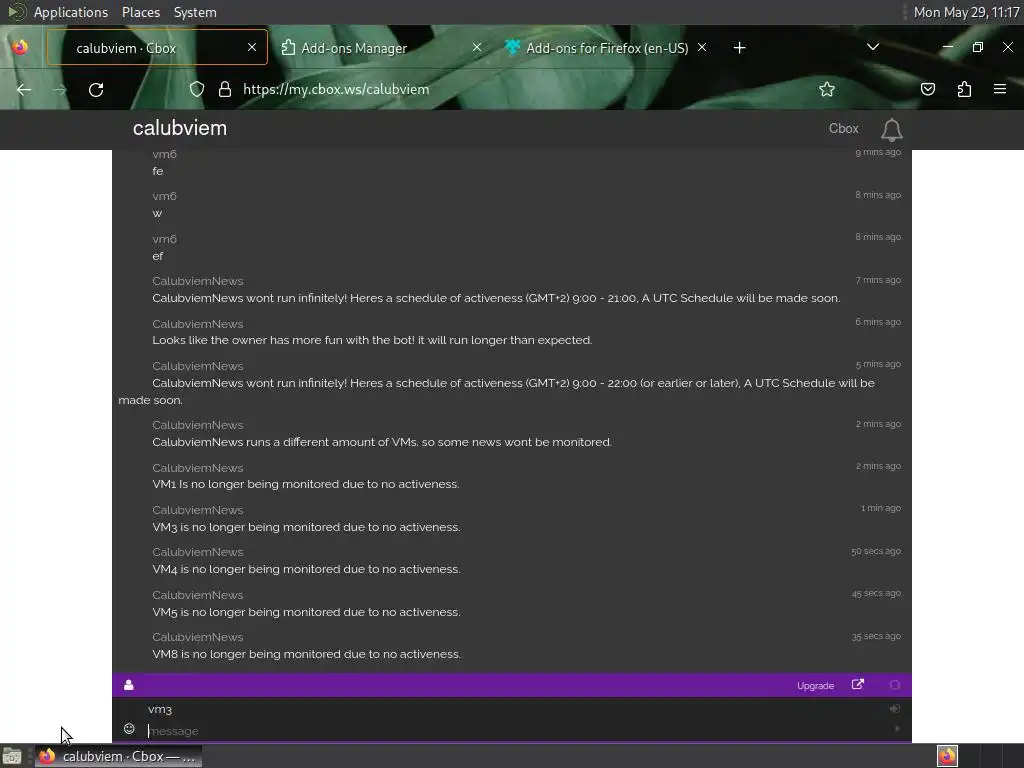1024x768 pixels.
Task: Click the '45 secs ago' timestamp
Action: point(876,593)
